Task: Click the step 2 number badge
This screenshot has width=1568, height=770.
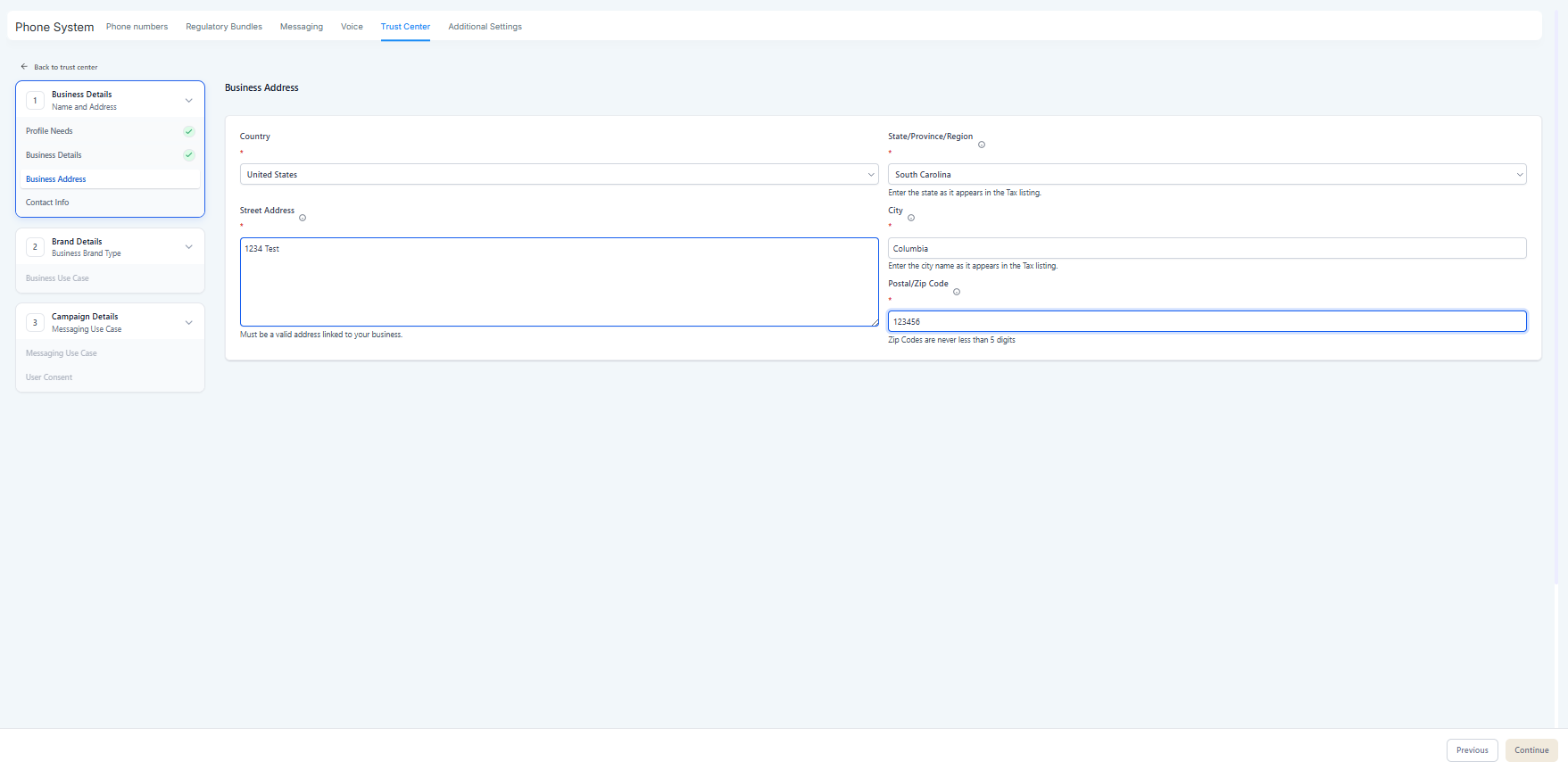Action: 35,247
